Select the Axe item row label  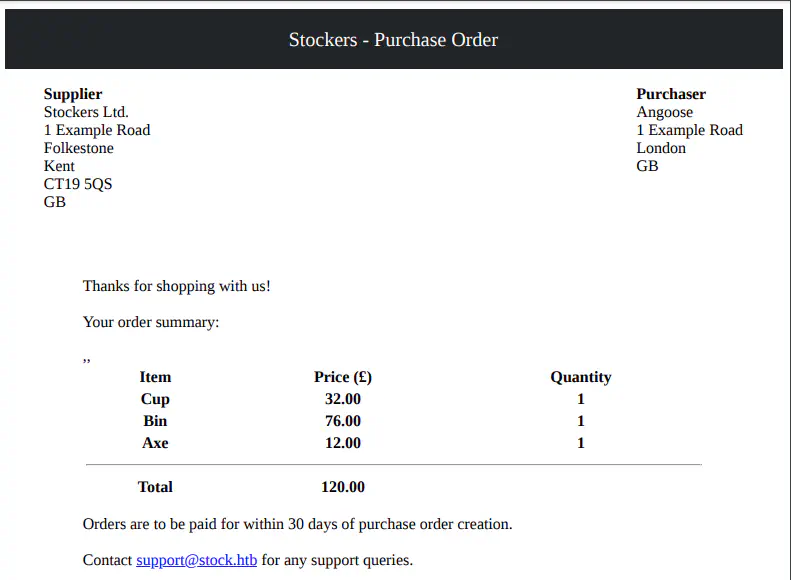click(x=155, y=443)
